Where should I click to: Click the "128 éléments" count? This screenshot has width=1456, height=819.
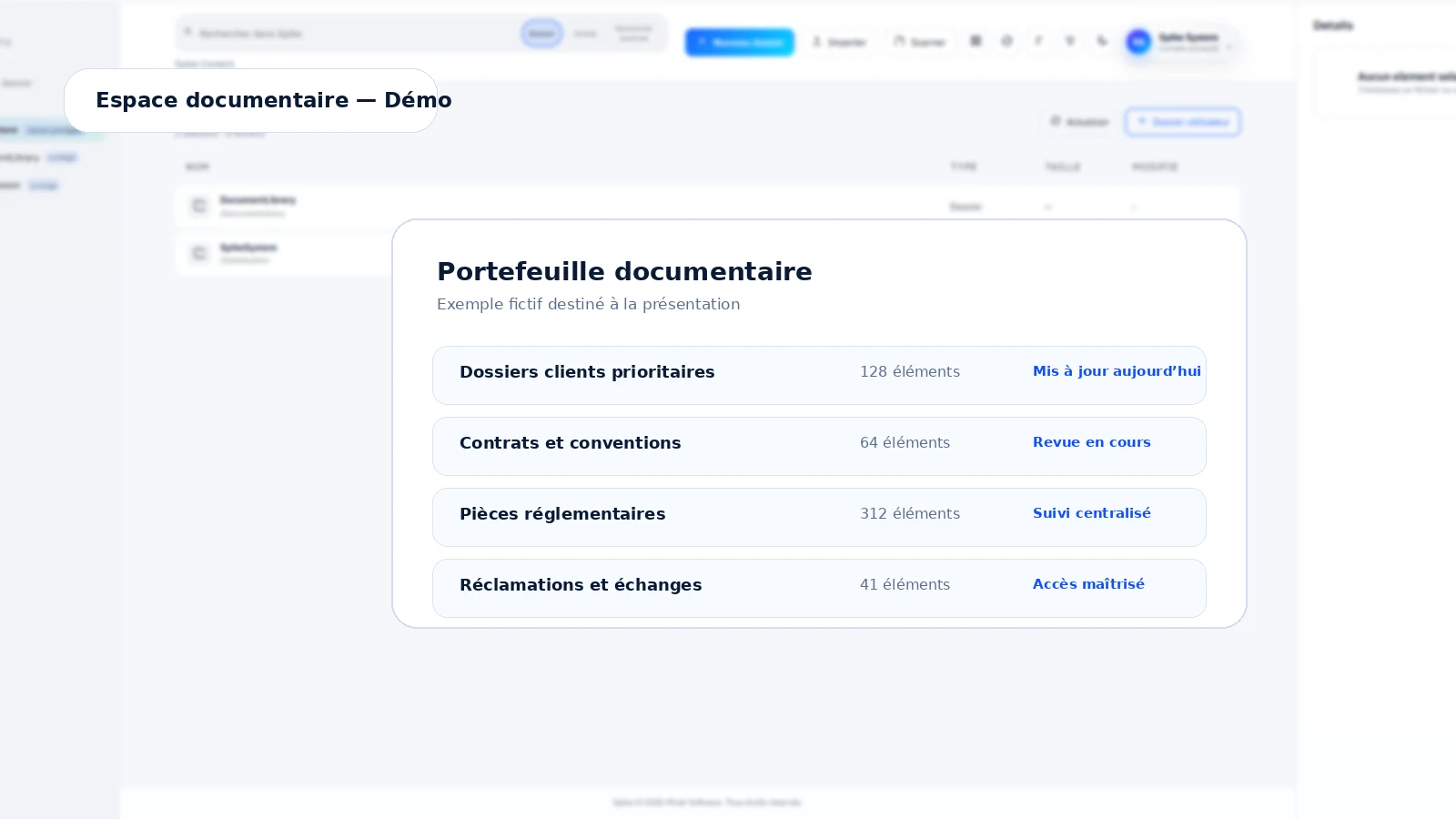tap(910, 371)
